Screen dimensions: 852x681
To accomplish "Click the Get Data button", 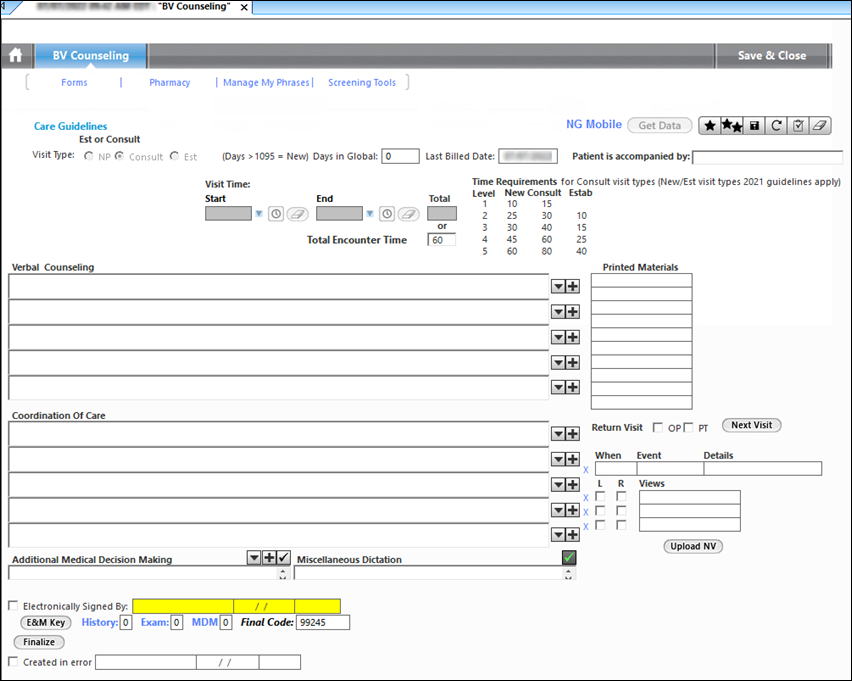I will coord(660,126).
